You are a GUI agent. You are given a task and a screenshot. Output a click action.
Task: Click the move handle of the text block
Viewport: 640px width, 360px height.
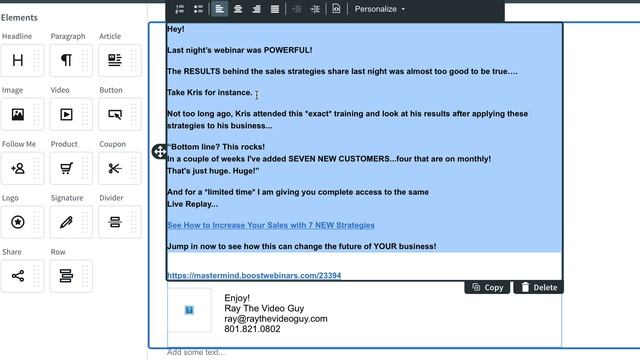coord(159,151)
